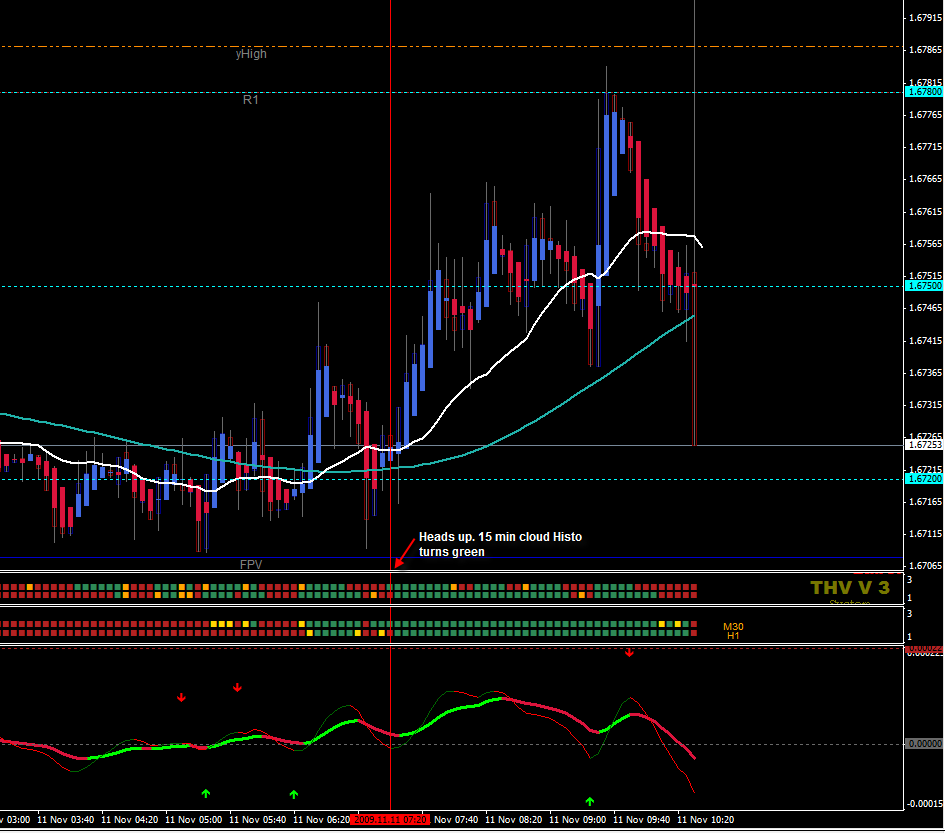Select the middle green up arrow in the oscillator
Screen dimensions: 945x833
click(x=294, y=795)
